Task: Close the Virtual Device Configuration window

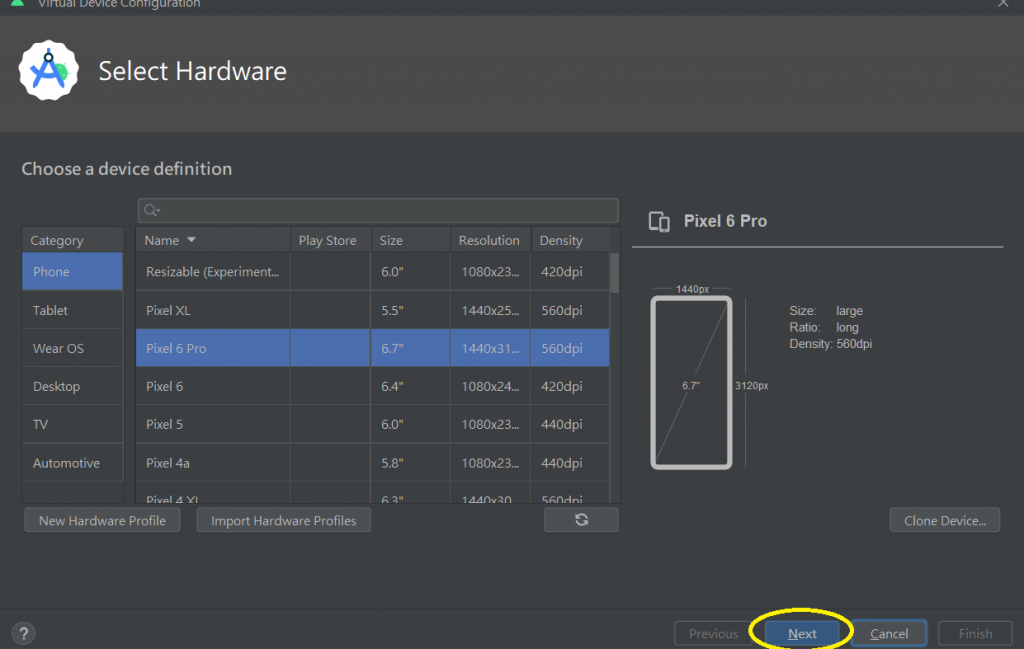Action: pos(1003,3)
